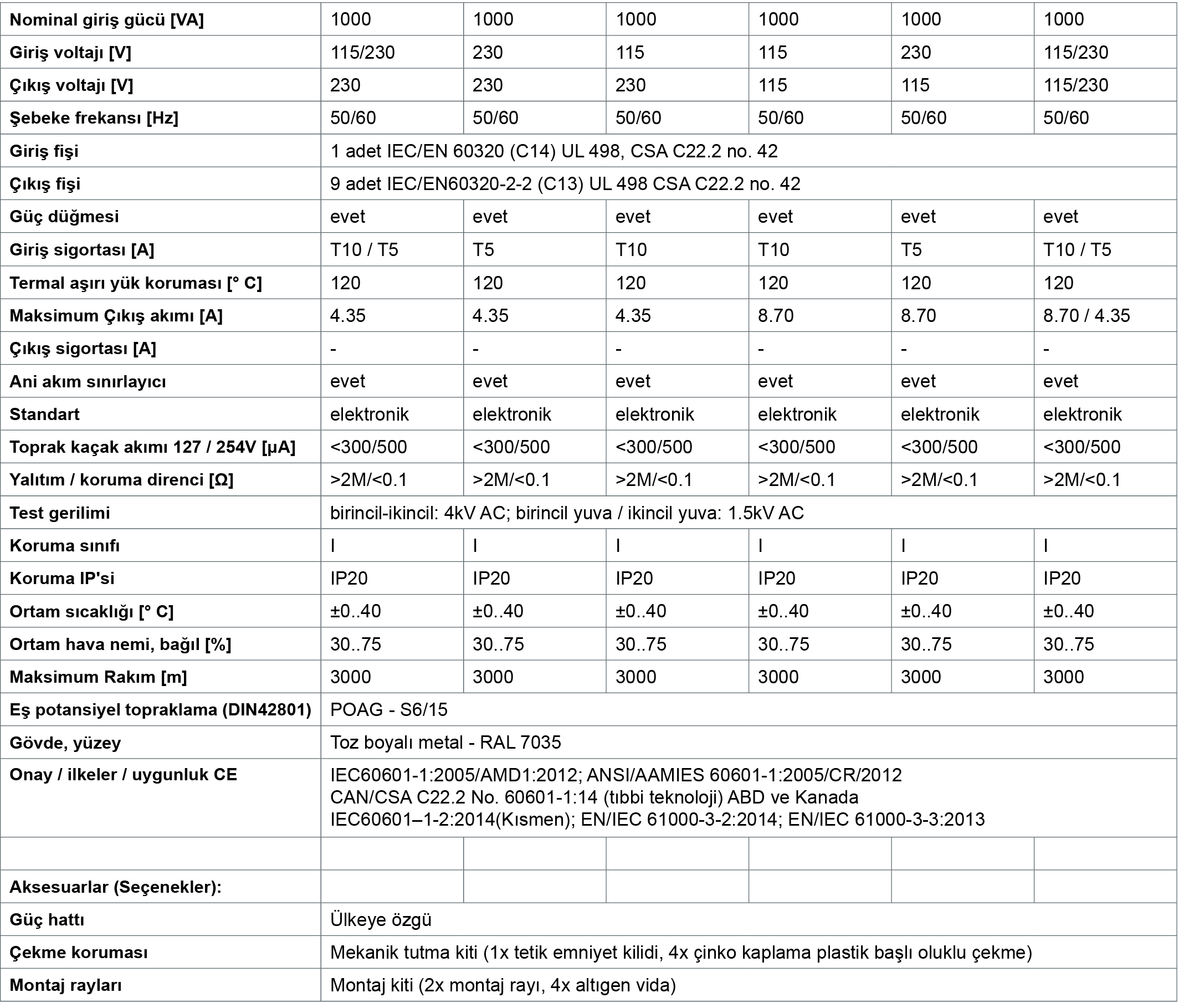Select the 'Giriş sigortası [A]' label

coord(82,250)
